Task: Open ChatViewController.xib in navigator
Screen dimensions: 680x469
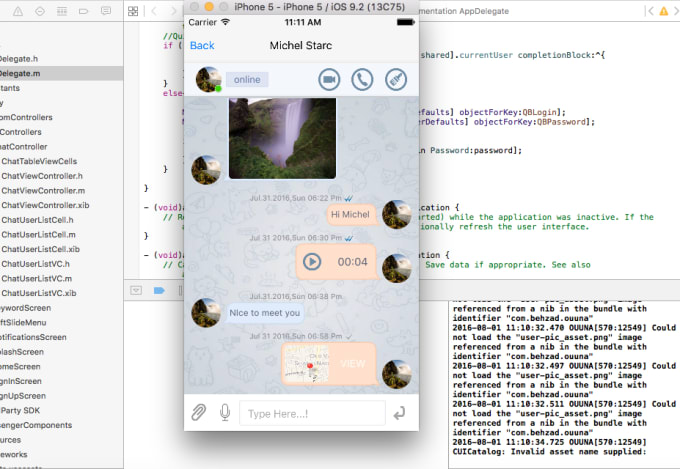Action: pos(46,205)
